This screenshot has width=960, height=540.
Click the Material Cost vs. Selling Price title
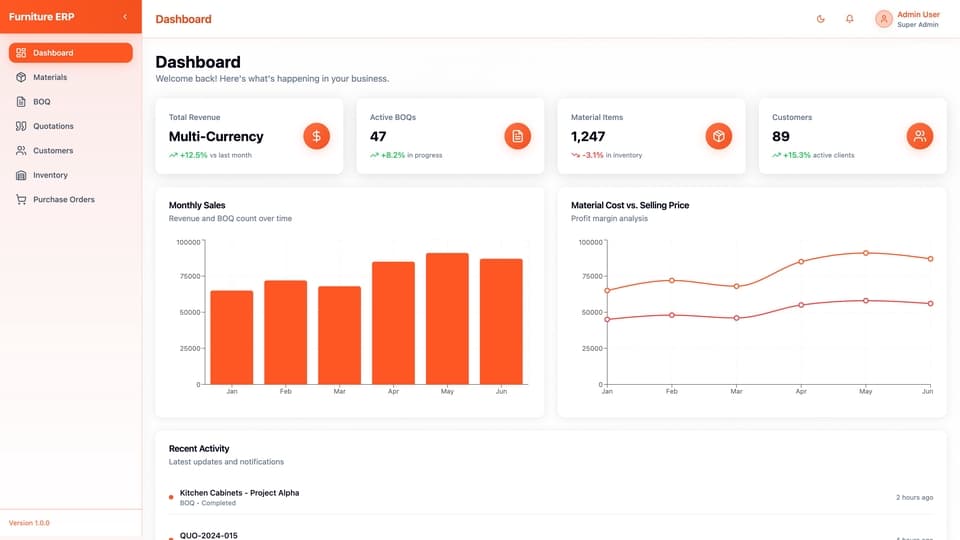click(x=630, y=205)
